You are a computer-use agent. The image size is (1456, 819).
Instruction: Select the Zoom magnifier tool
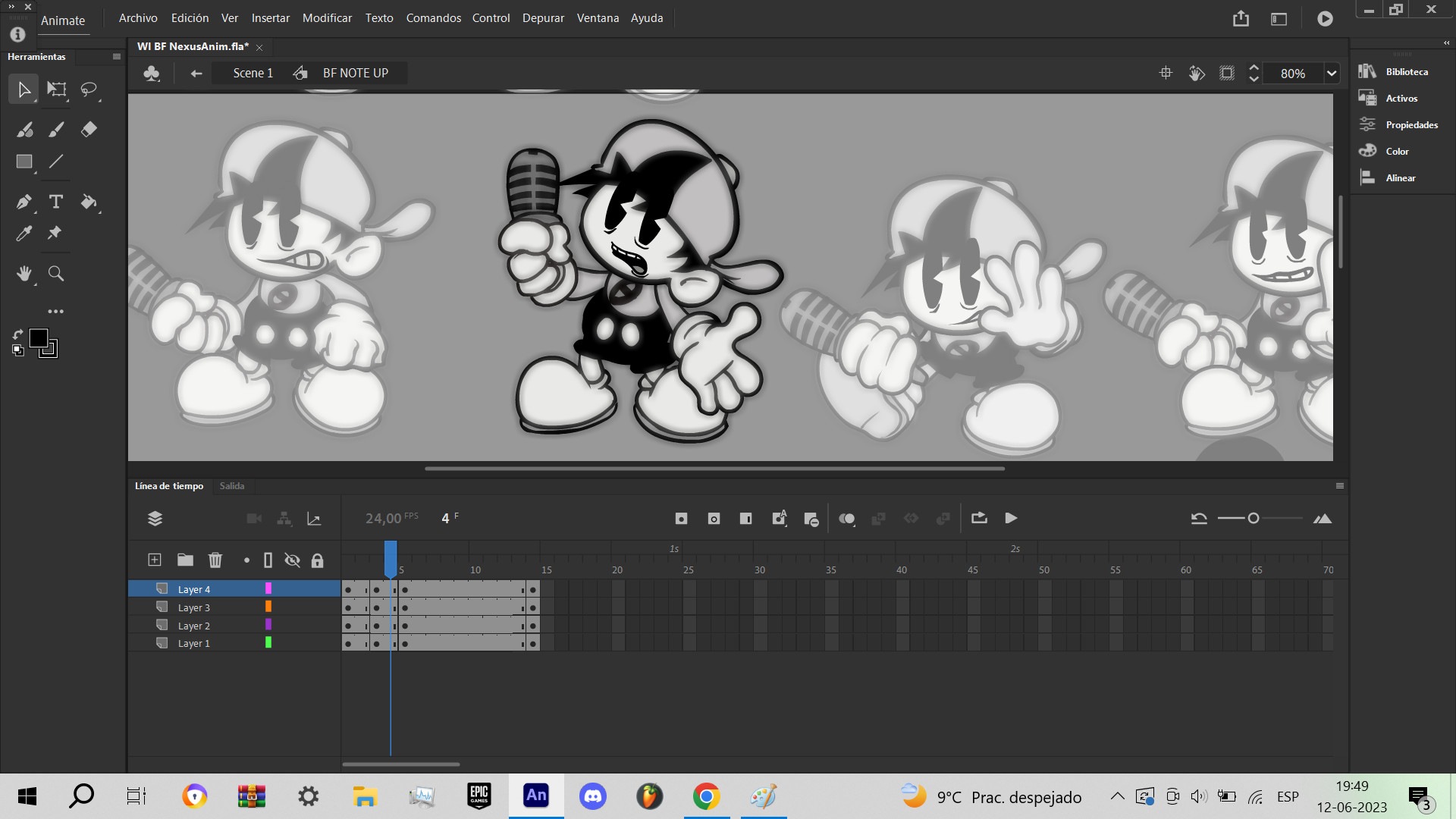click(56, 274)
